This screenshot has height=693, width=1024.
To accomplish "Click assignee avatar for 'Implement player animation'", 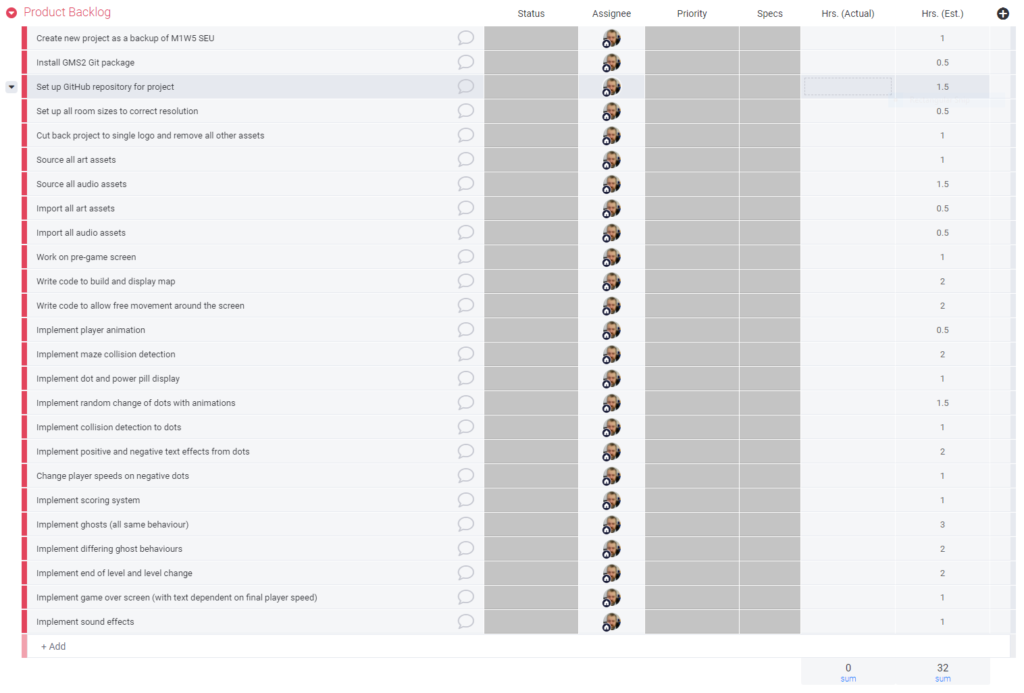I will pyautogui.click(x=611, y=330).
